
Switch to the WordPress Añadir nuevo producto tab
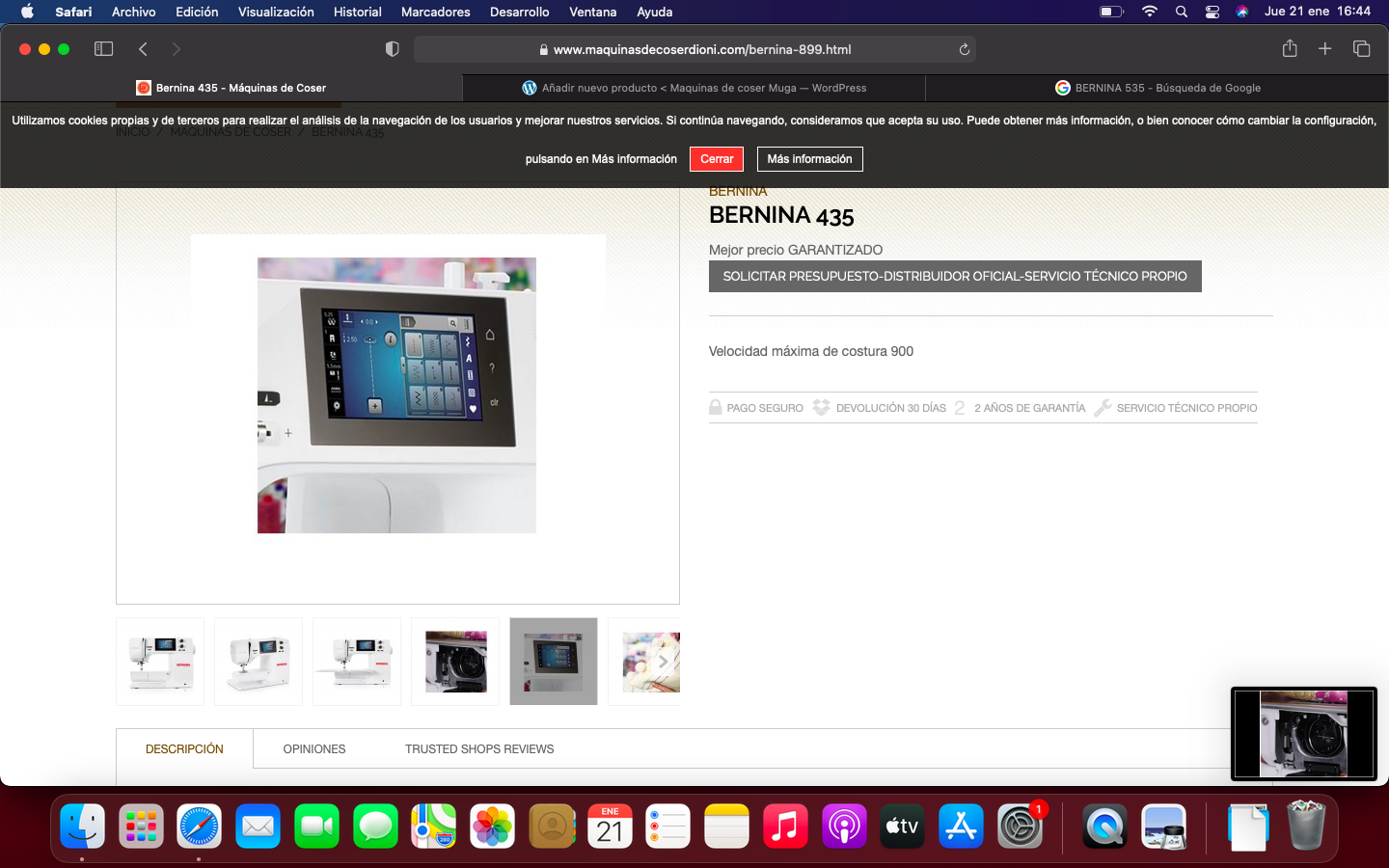694,88
